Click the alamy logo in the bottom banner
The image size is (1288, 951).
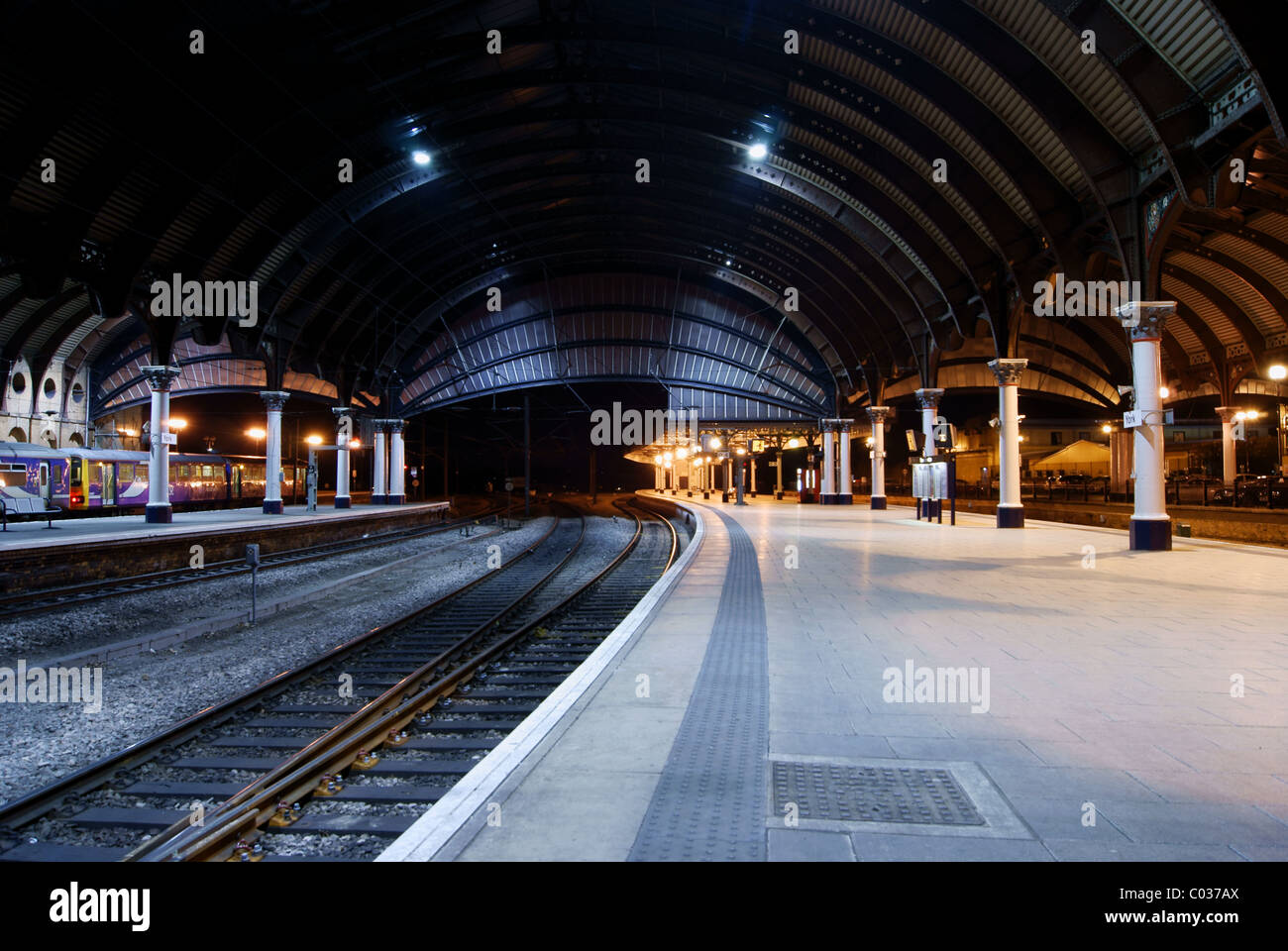click(99, 905)
